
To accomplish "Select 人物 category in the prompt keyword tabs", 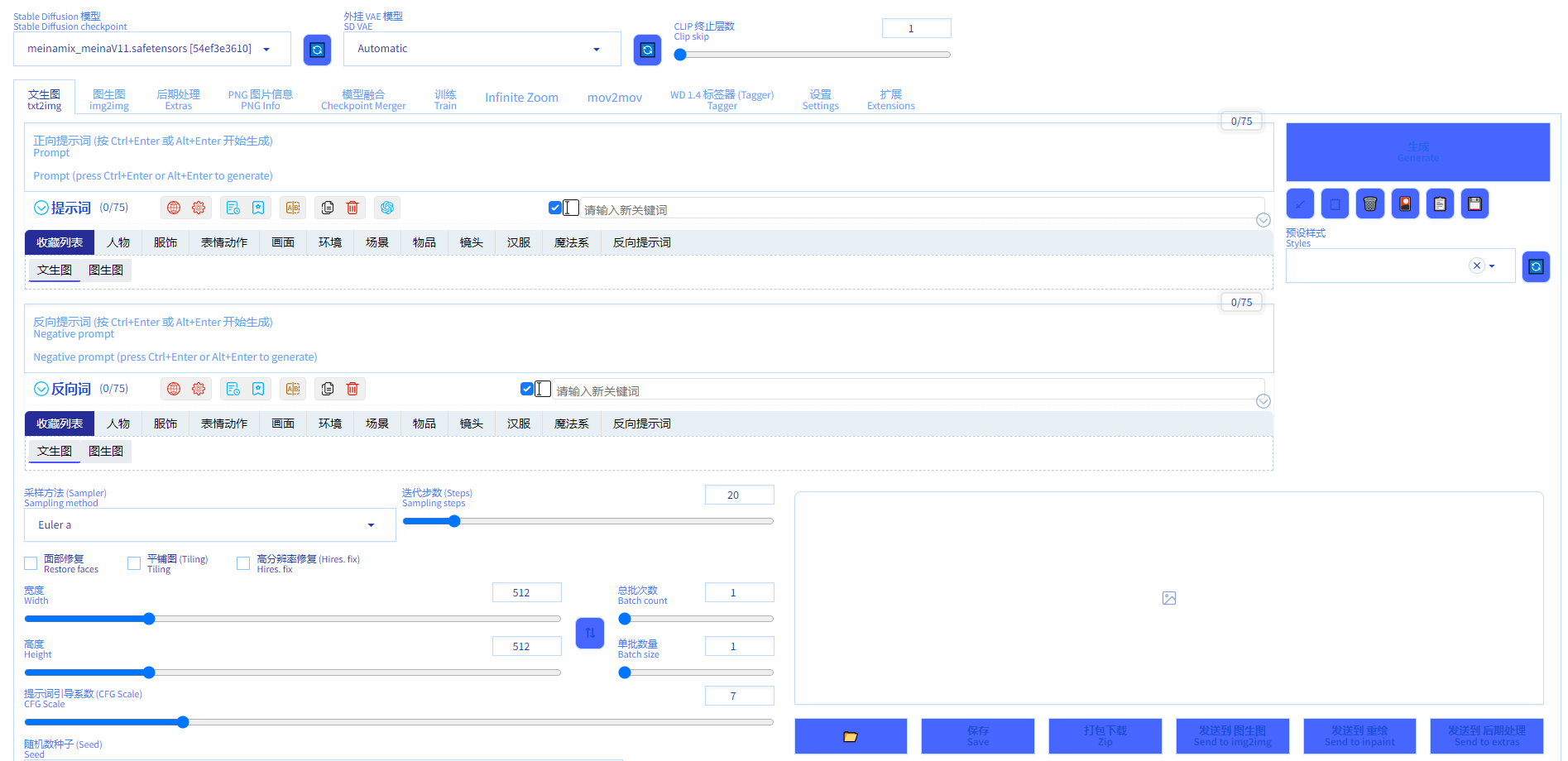I will point(118,242).
